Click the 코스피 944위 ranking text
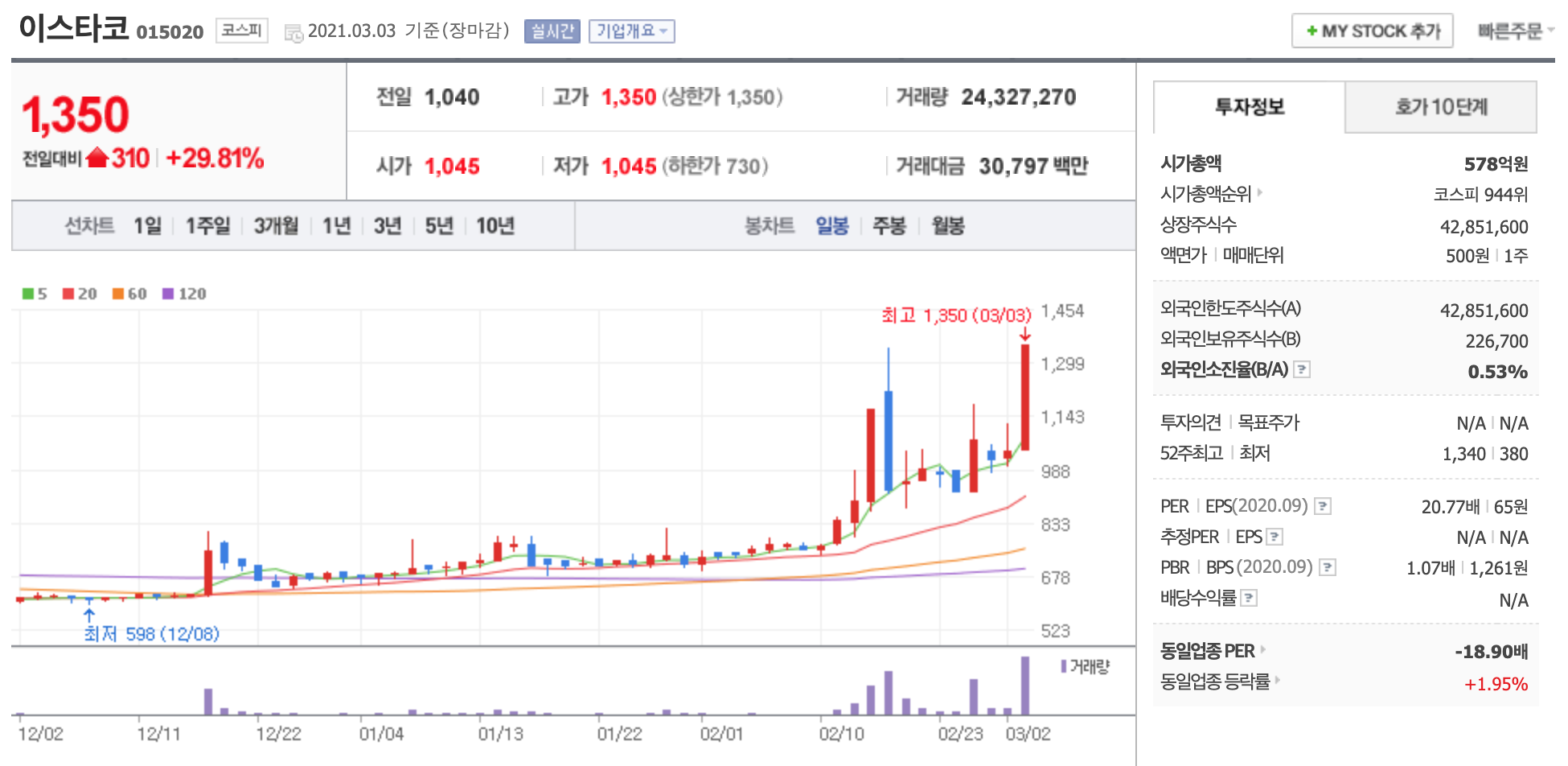The image size is (1568, 766). (x=1481, y=195)
